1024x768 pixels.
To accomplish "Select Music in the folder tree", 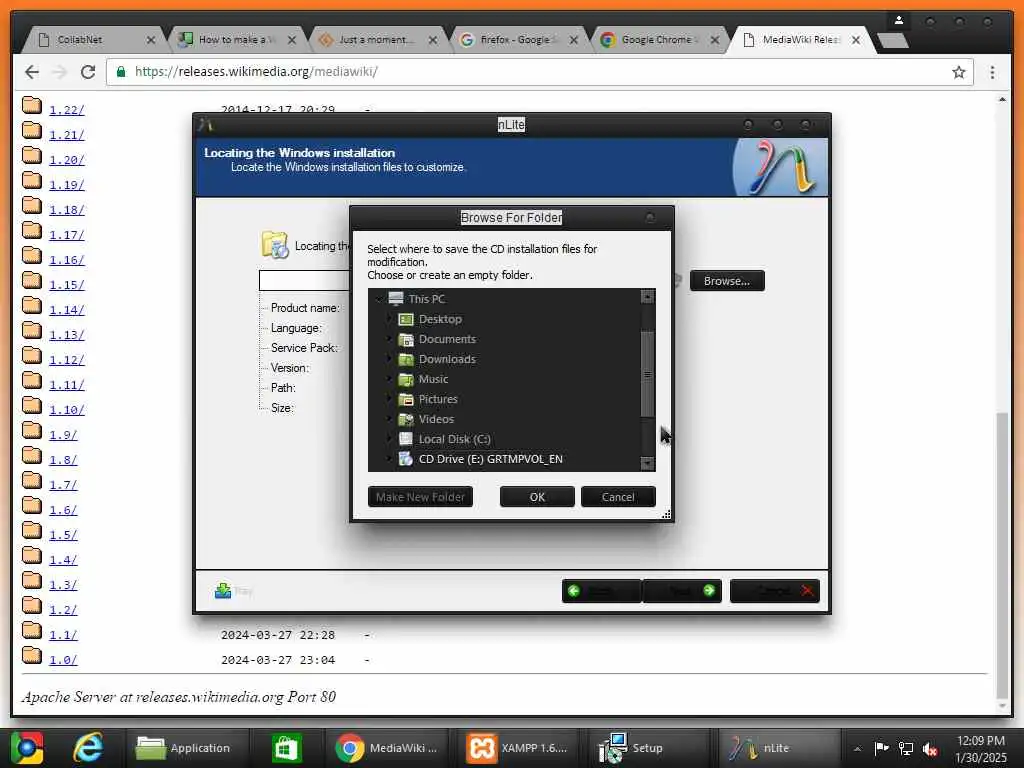I will [433, 379].
